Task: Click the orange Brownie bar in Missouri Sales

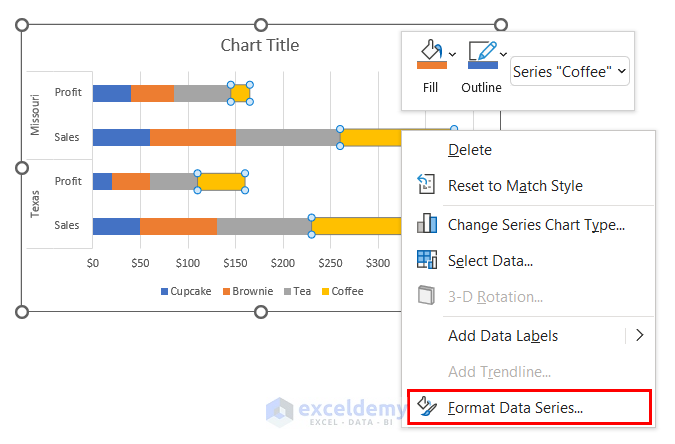Action: (x=192, y=137)
